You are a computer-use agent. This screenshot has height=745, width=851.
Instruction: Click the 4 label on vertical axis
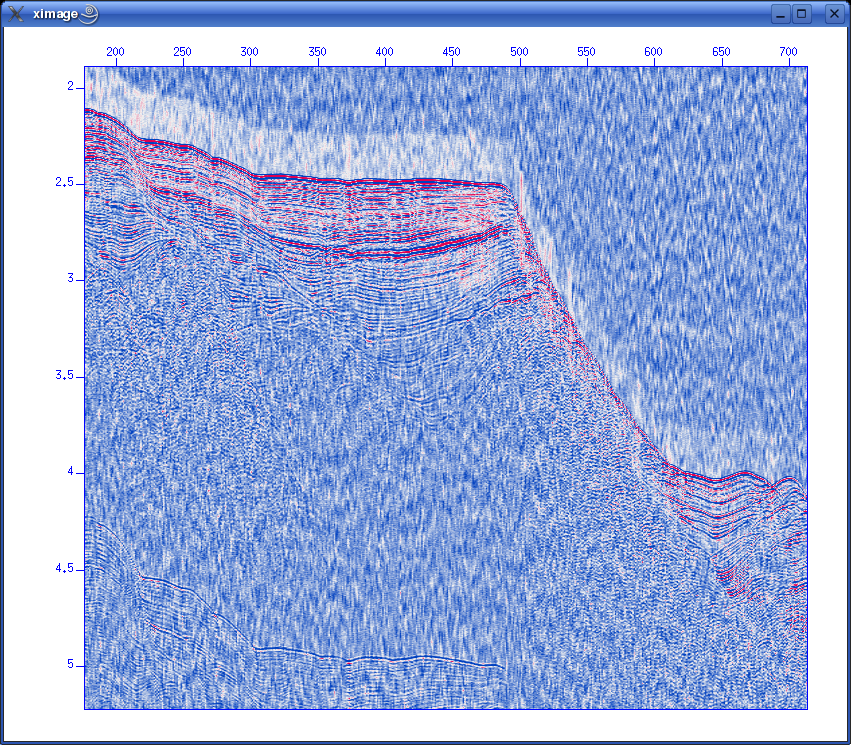click(70, 472)
